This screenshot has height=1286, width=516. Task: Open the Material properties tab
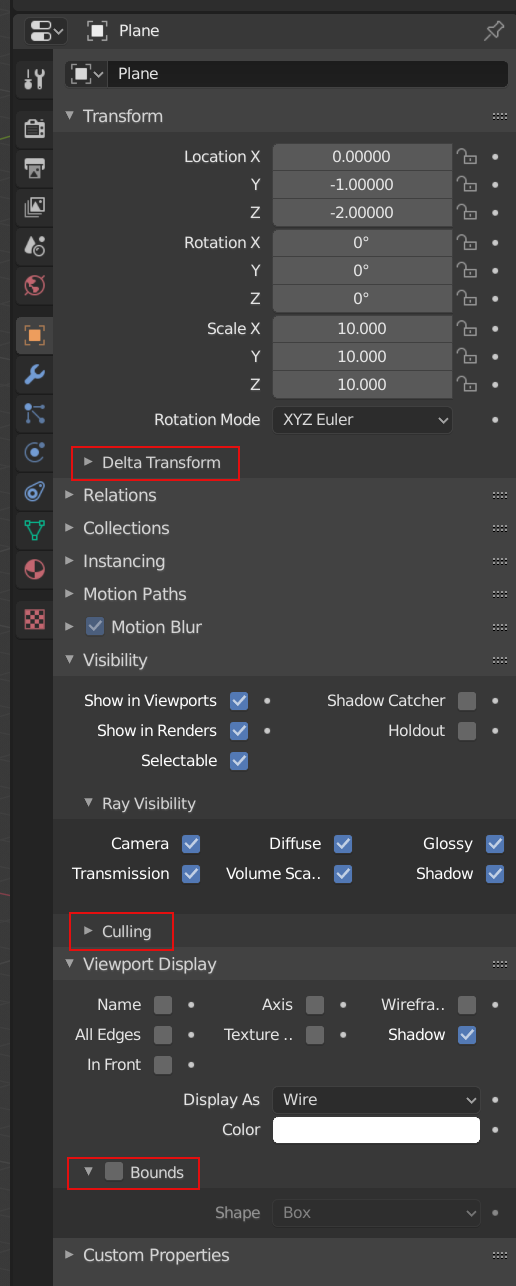[35, 570]
